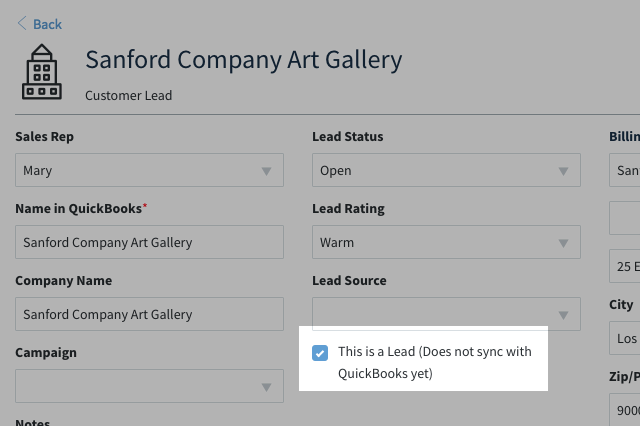Image resolution: width=640 pixels, height=426 pixels.
Task: Click the Name in QuickBooks text field
Action: (149, 242)
